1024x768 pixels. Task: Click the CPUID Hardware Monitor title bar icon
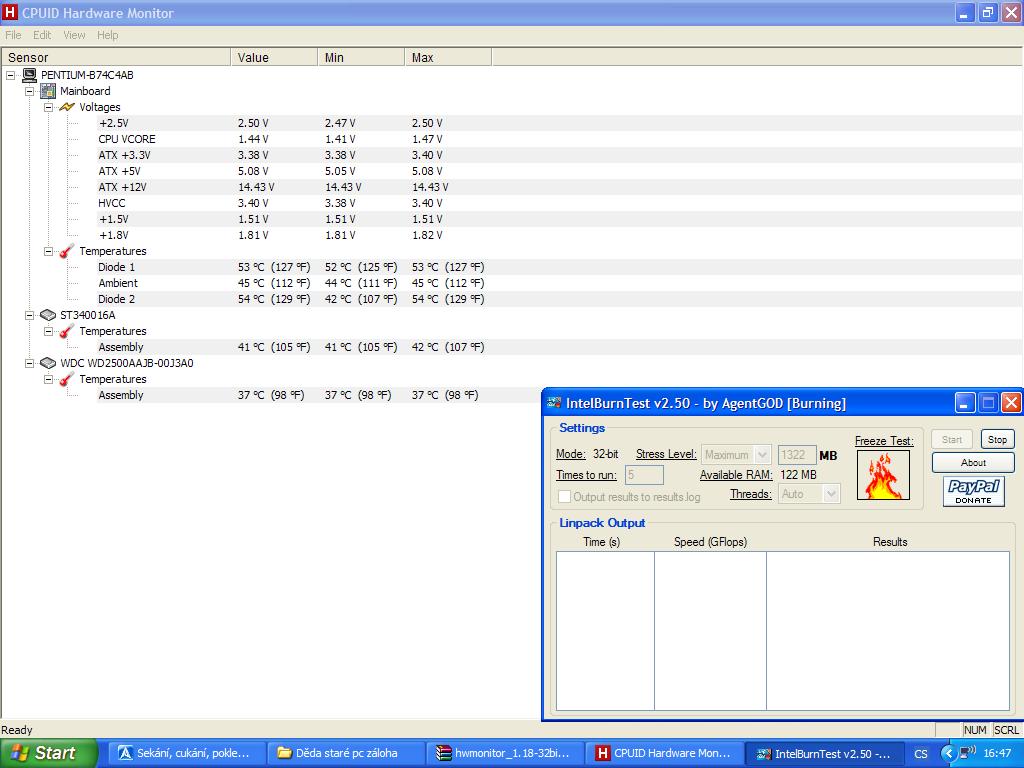click(x=10, y=12)
